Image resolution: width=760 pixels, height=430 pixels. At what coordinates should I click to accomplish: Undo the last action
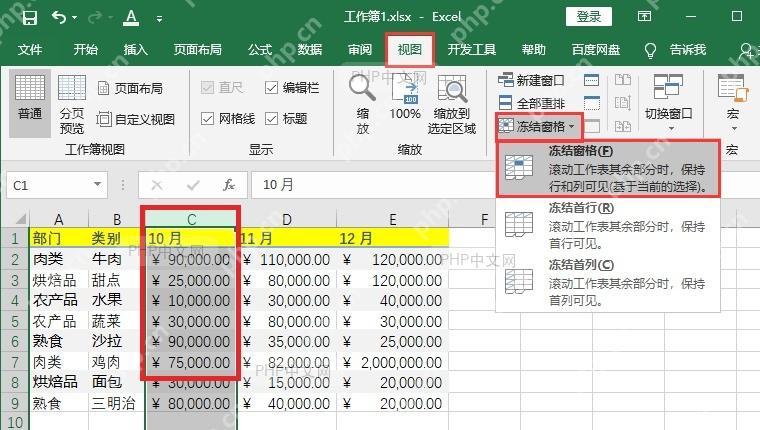point(59,17)
